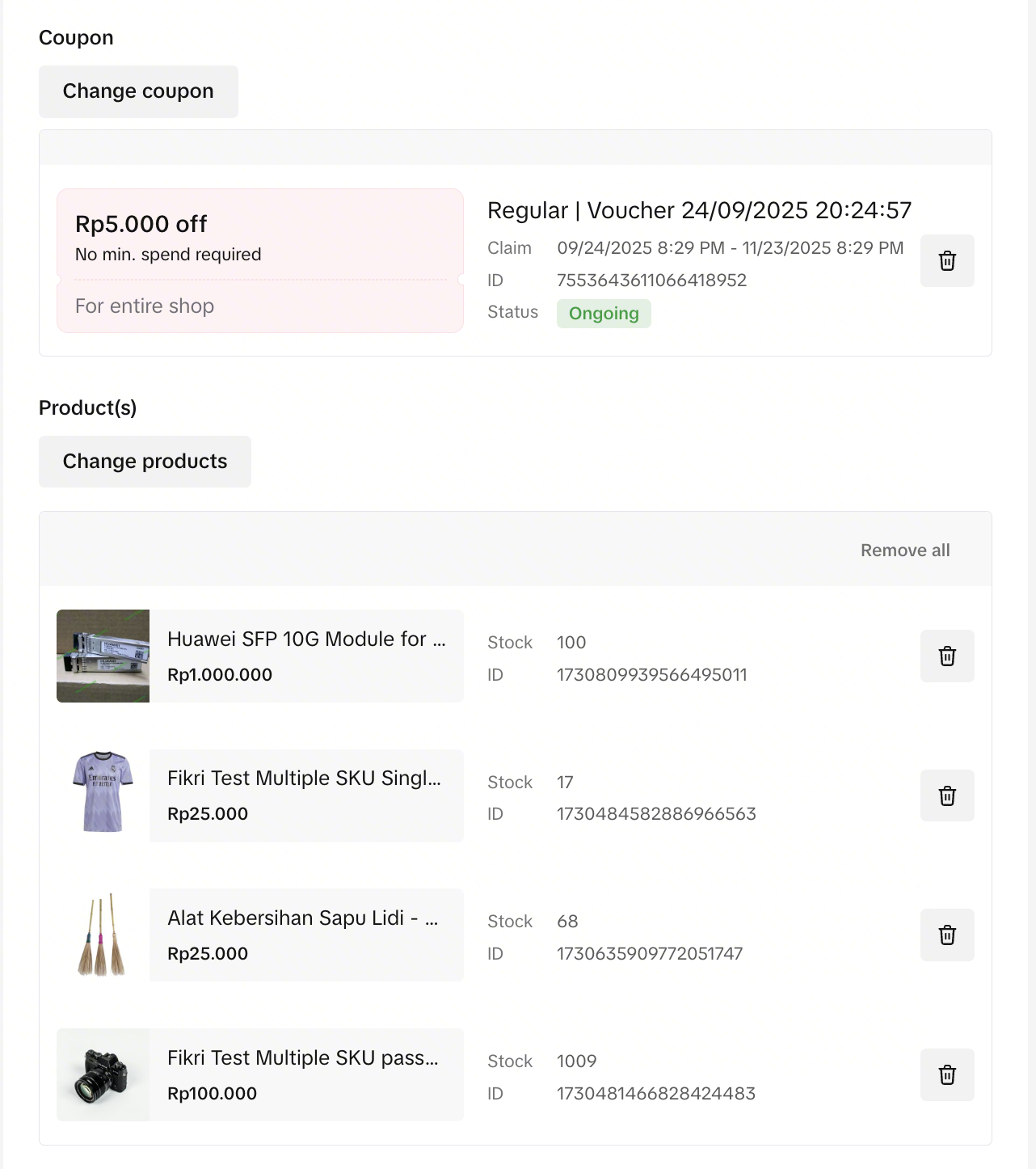
Task: Remove Huawei SFP 10G Module with trash icon
Action: pyautogui.click(x=947, y=656)
